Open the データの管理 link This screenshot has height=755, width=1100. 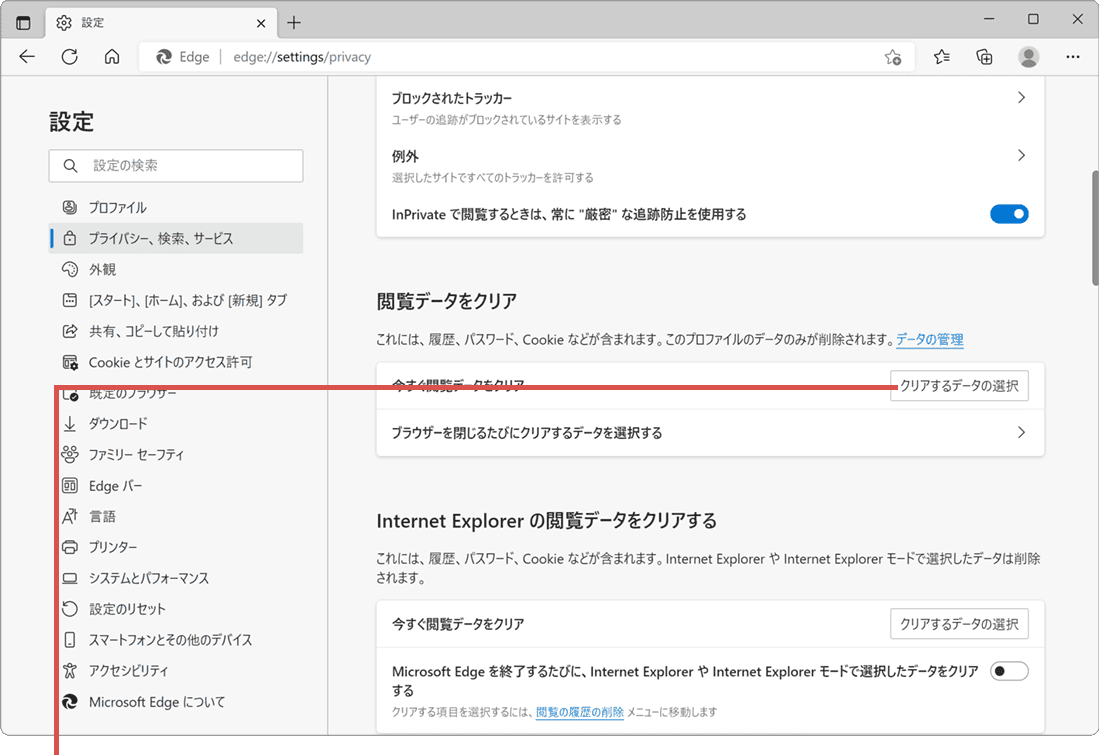click(x=930, y=340)
